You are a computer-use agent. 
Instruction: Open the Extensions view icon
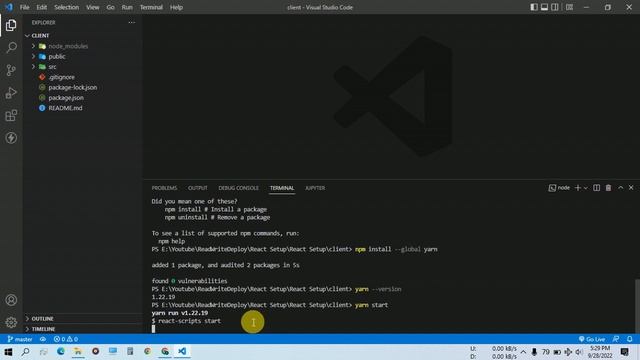[11, 116]
